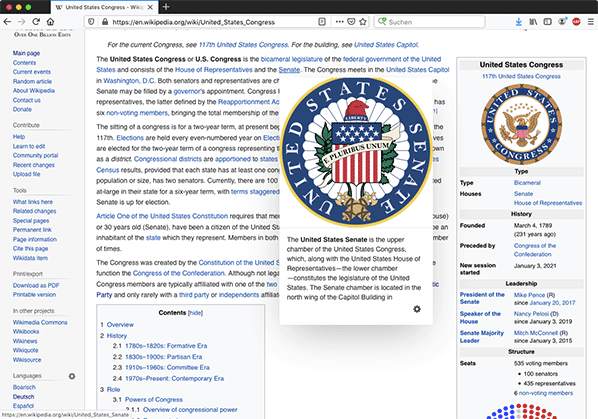This screenshot has height=419, width=598.
Task: Go forward with the browser forward arrow
Action: click(x=21, y=22)
